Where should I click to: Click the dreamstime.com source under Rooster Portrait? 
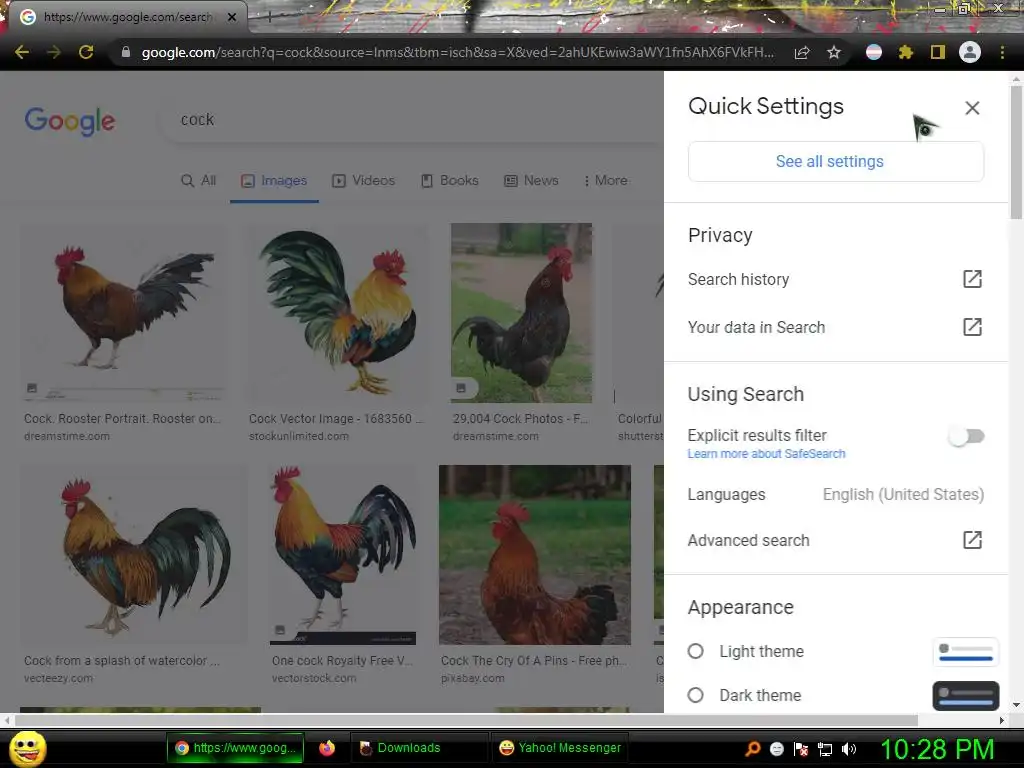[67, 436]
